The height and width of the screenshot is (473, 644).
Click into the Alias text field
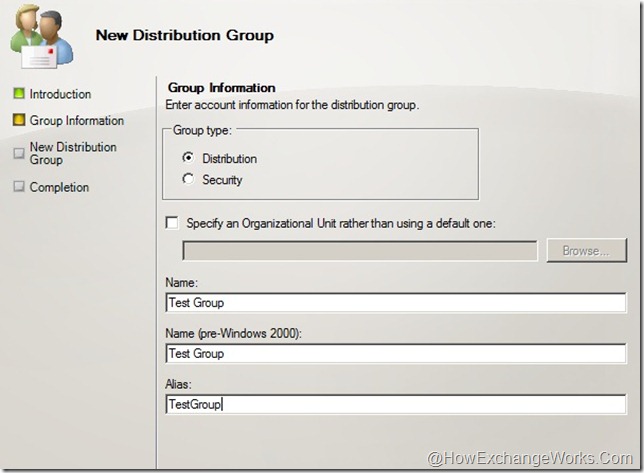[x=396, y=404]
